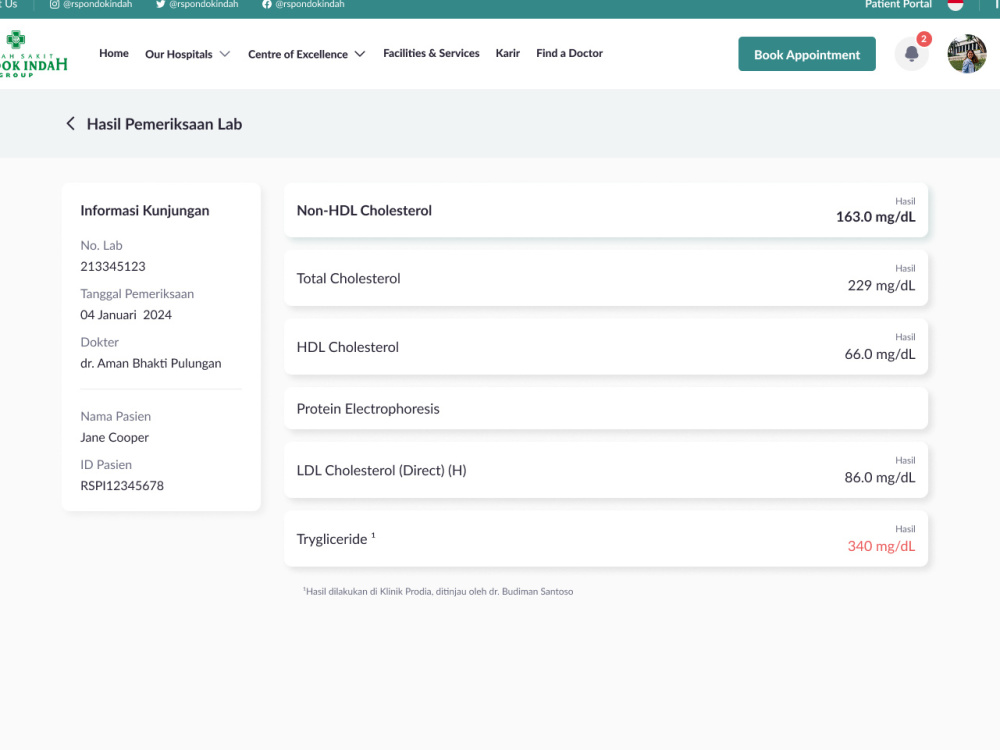The height and width of the screenshot is (750, 1000).
Task: Click the date 04 Januari 2024
Action: (126, 315)
